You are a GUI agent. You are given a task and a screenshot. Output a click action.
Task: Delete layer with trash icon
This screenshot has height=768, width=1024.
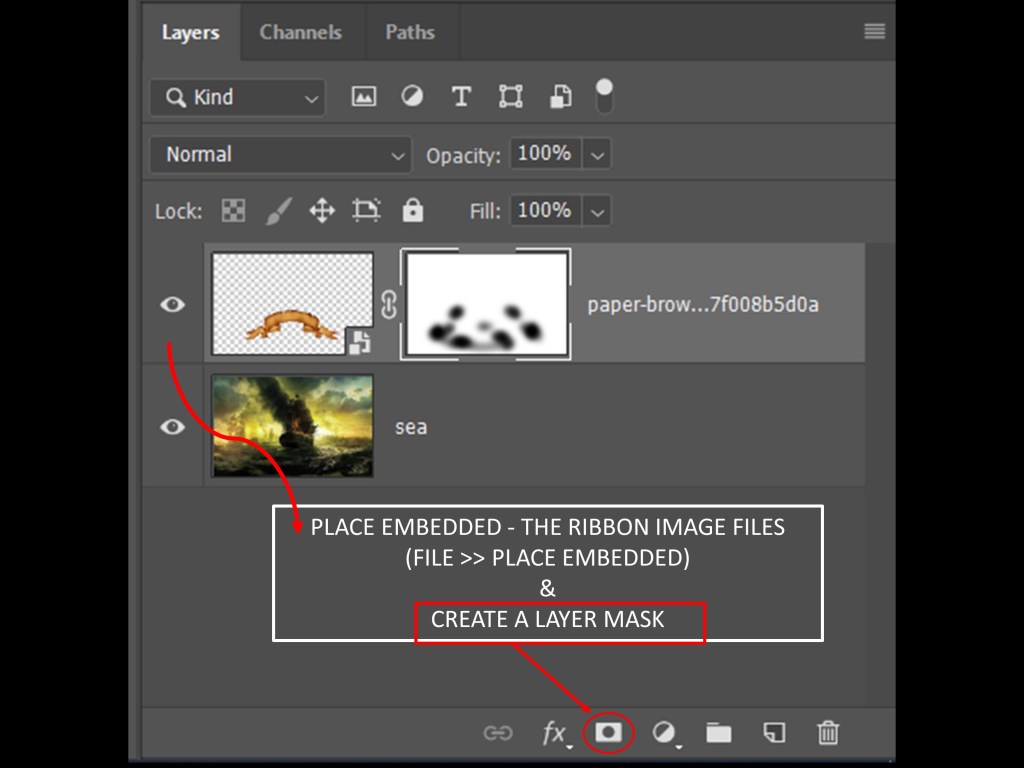coord(828,734)
